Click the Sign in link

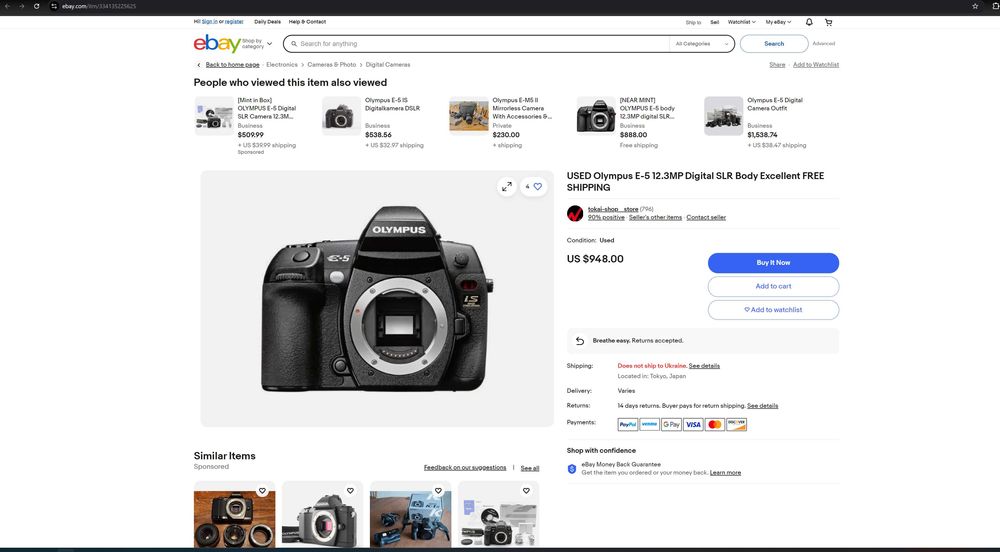click(209, 22)
